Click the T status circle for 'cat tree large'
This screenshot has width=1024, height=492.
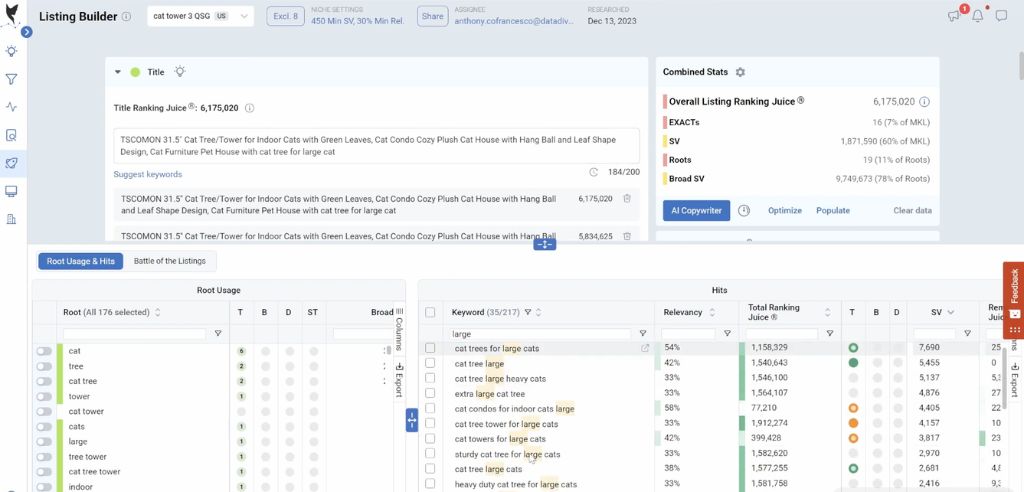853,363
